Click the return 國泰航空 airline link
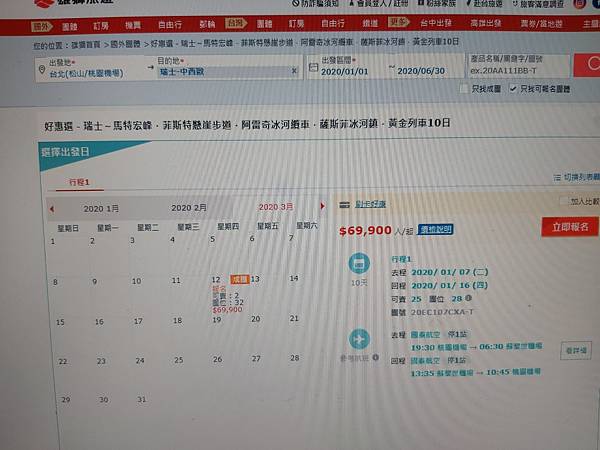This screenshot has width=600, height=450. click(425, 360)
